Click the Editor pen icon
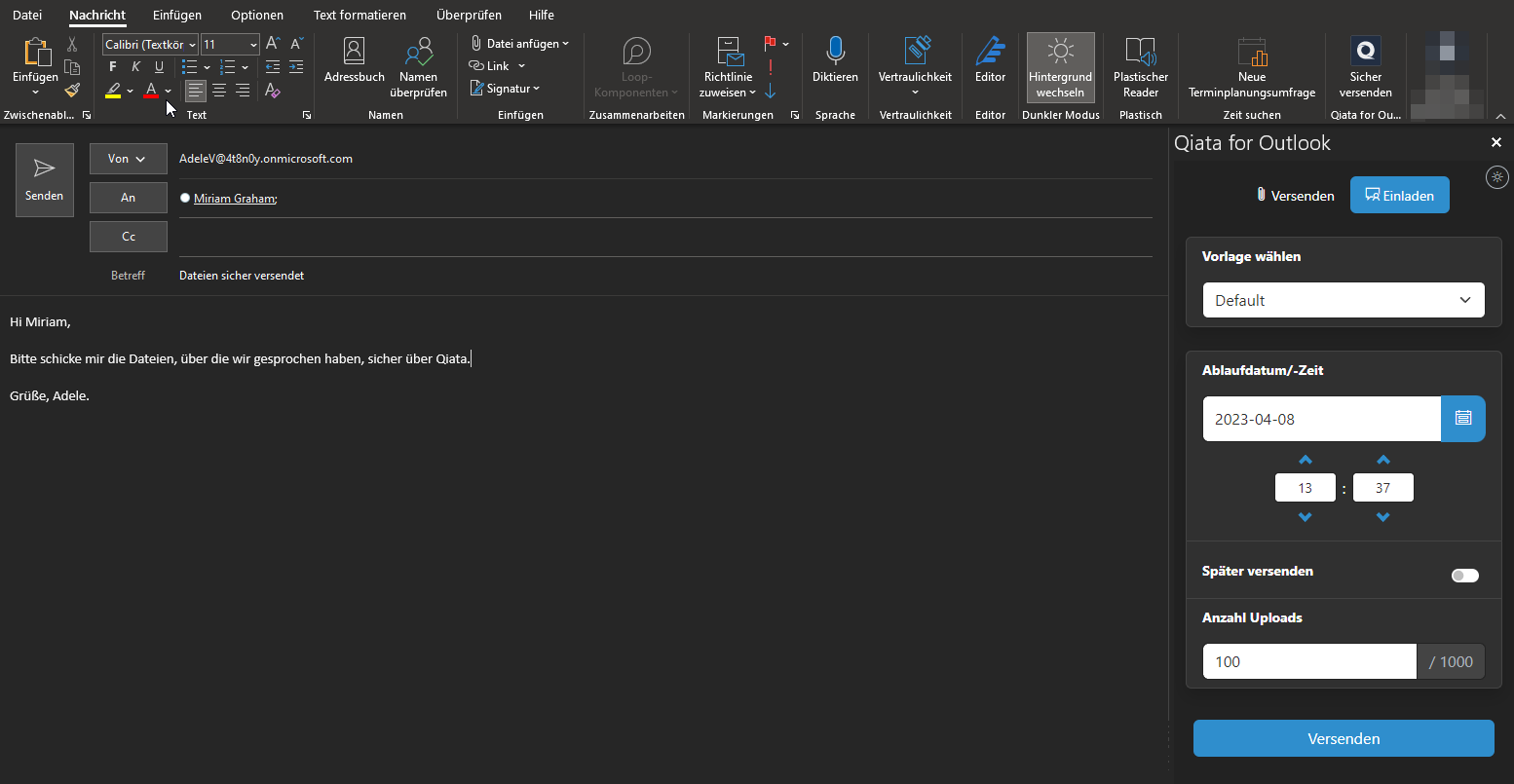Image resolution: width=1514 pixels, height=784 pixels. coord(990,52)
